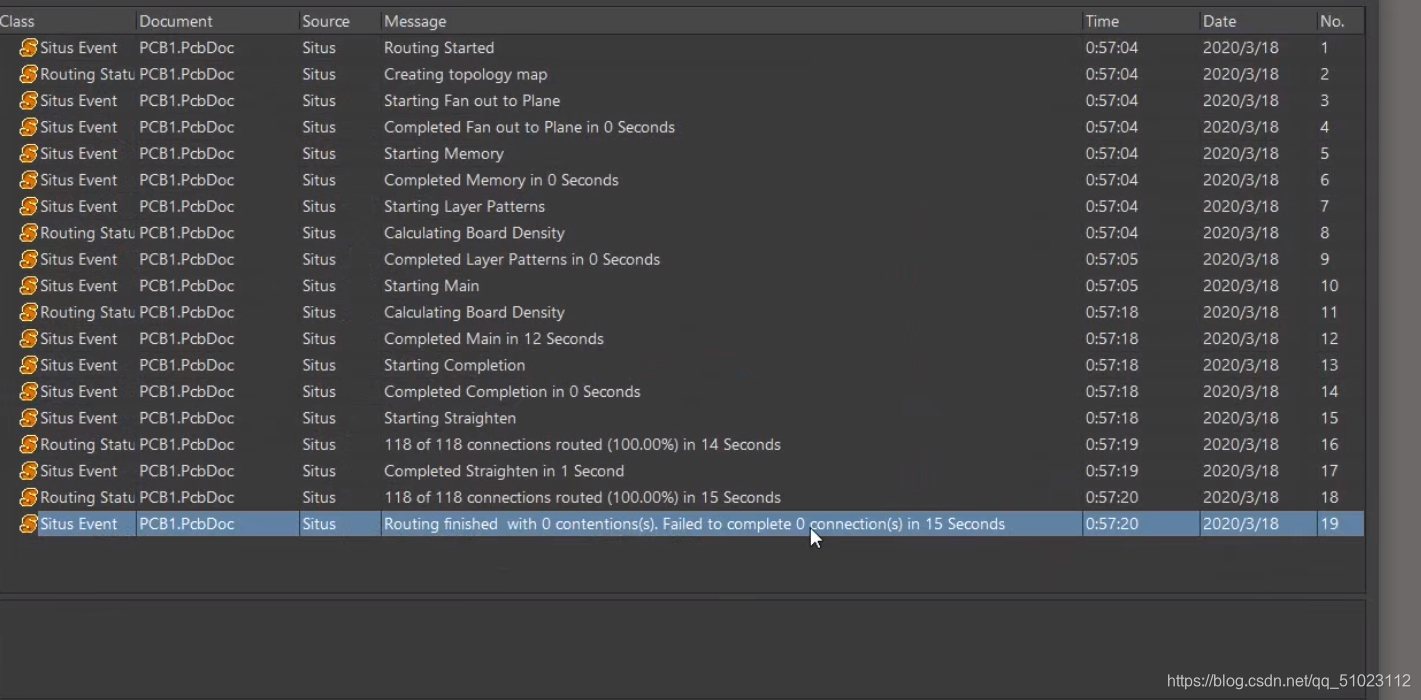Click the icon on row number 16
Viewport: 1421px width, 700px height.
[29, 445]
